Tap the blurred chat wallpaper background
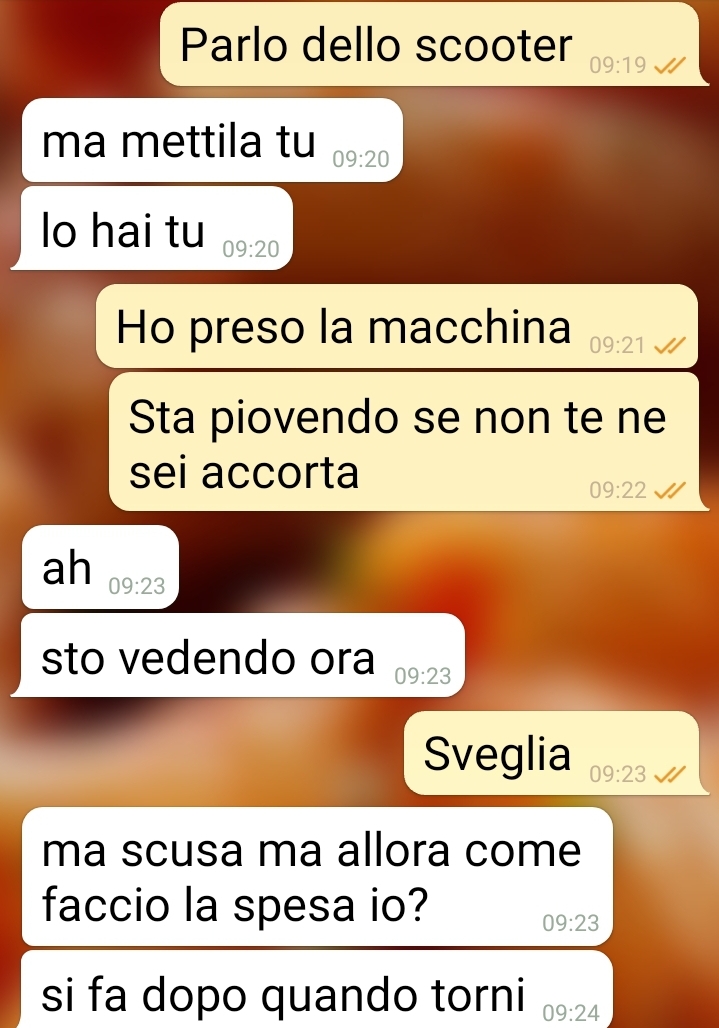This screenshot has height=1028, width=719. [557, 603]
